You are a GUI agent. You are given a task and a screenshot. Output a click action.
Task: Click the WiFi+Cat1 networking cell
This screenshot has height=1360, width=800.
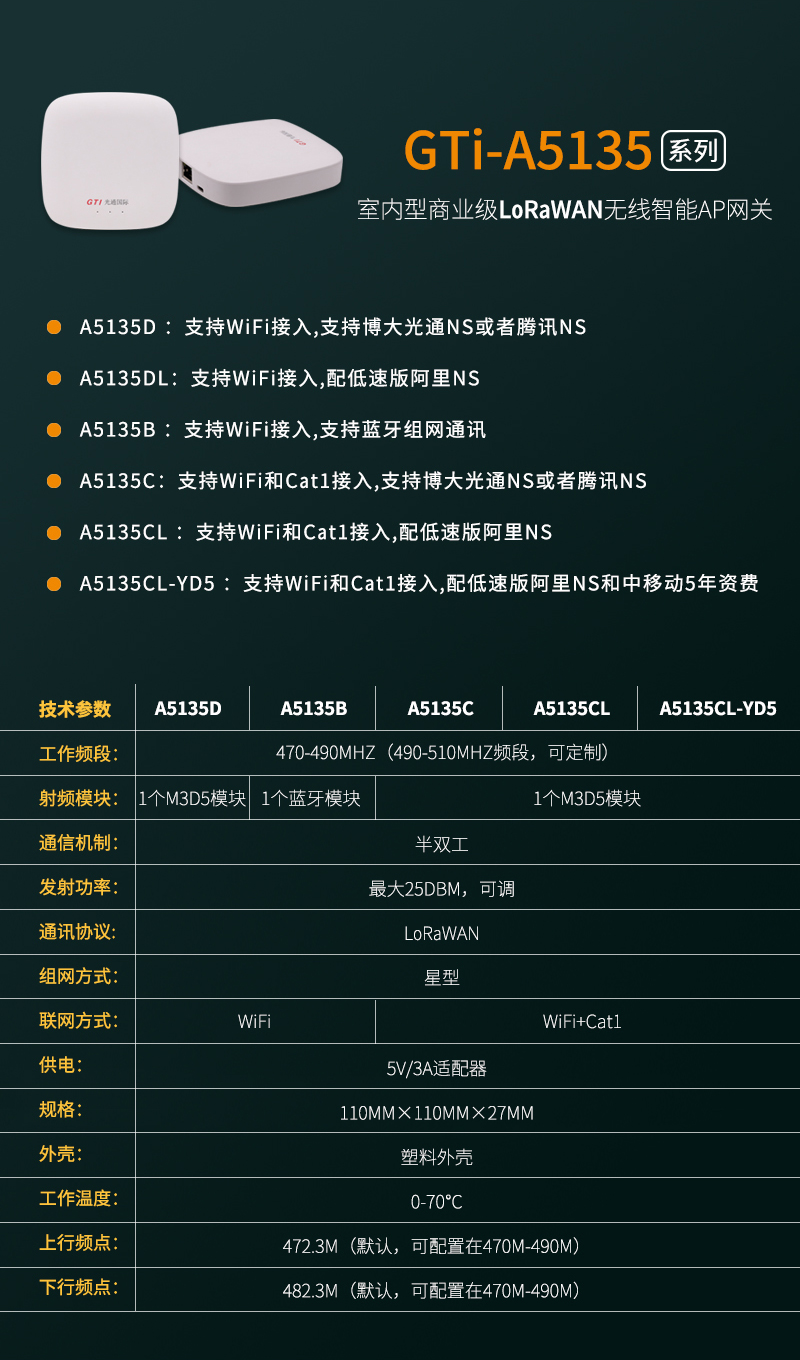click(582, 1022)
